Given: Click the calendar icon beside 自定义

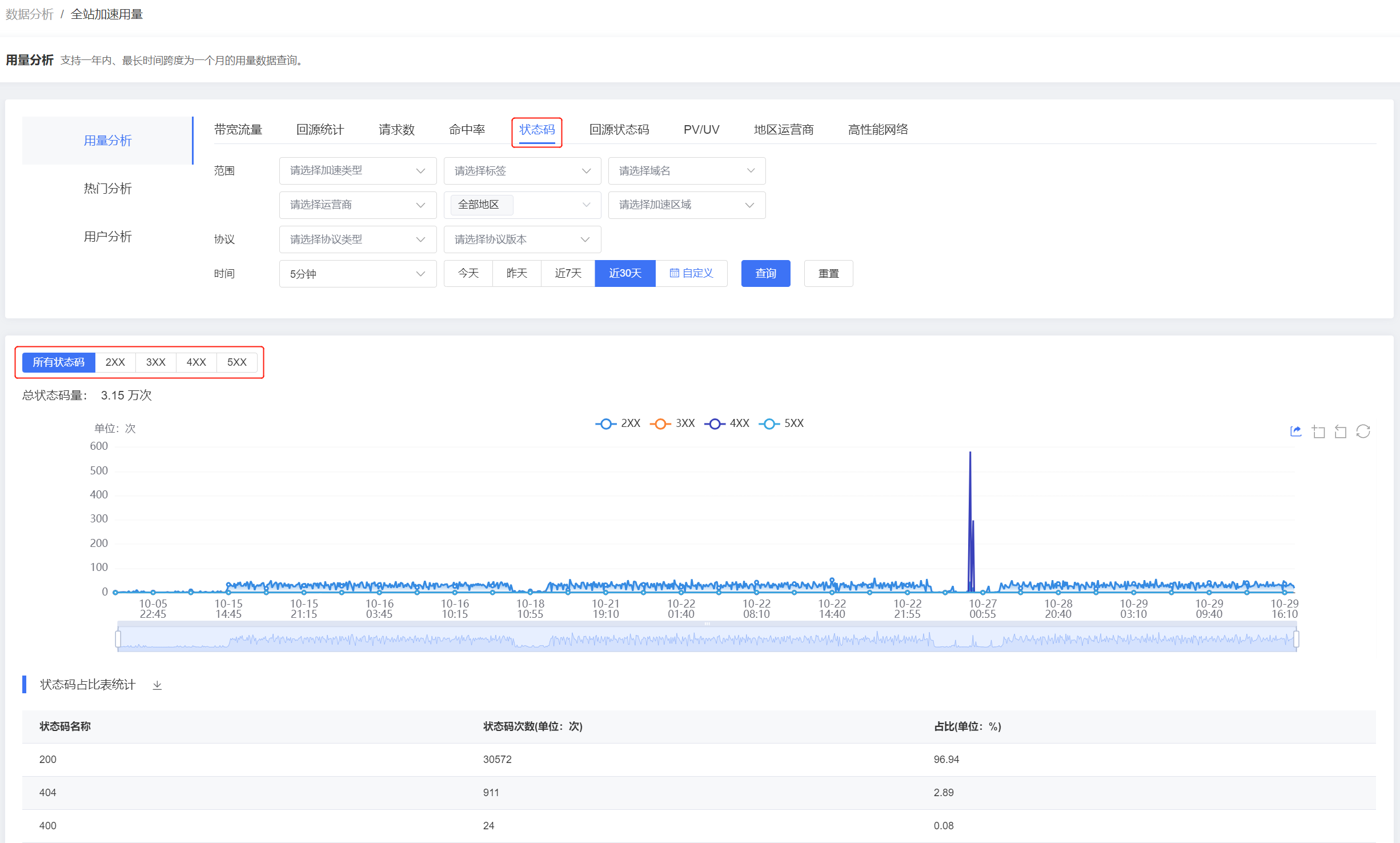Looking at the screenshot, I should (674, 273).
